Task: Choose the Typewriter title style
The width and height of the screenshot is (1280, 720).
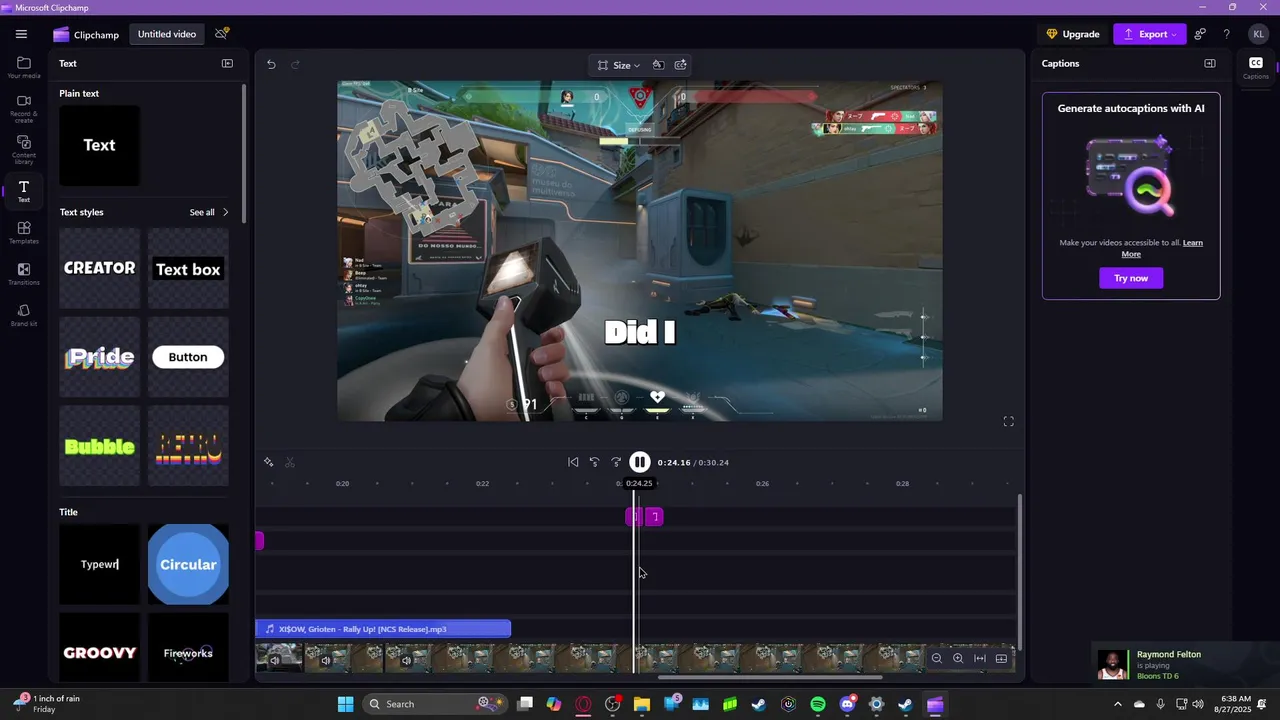Action: [x=99, y=564]
